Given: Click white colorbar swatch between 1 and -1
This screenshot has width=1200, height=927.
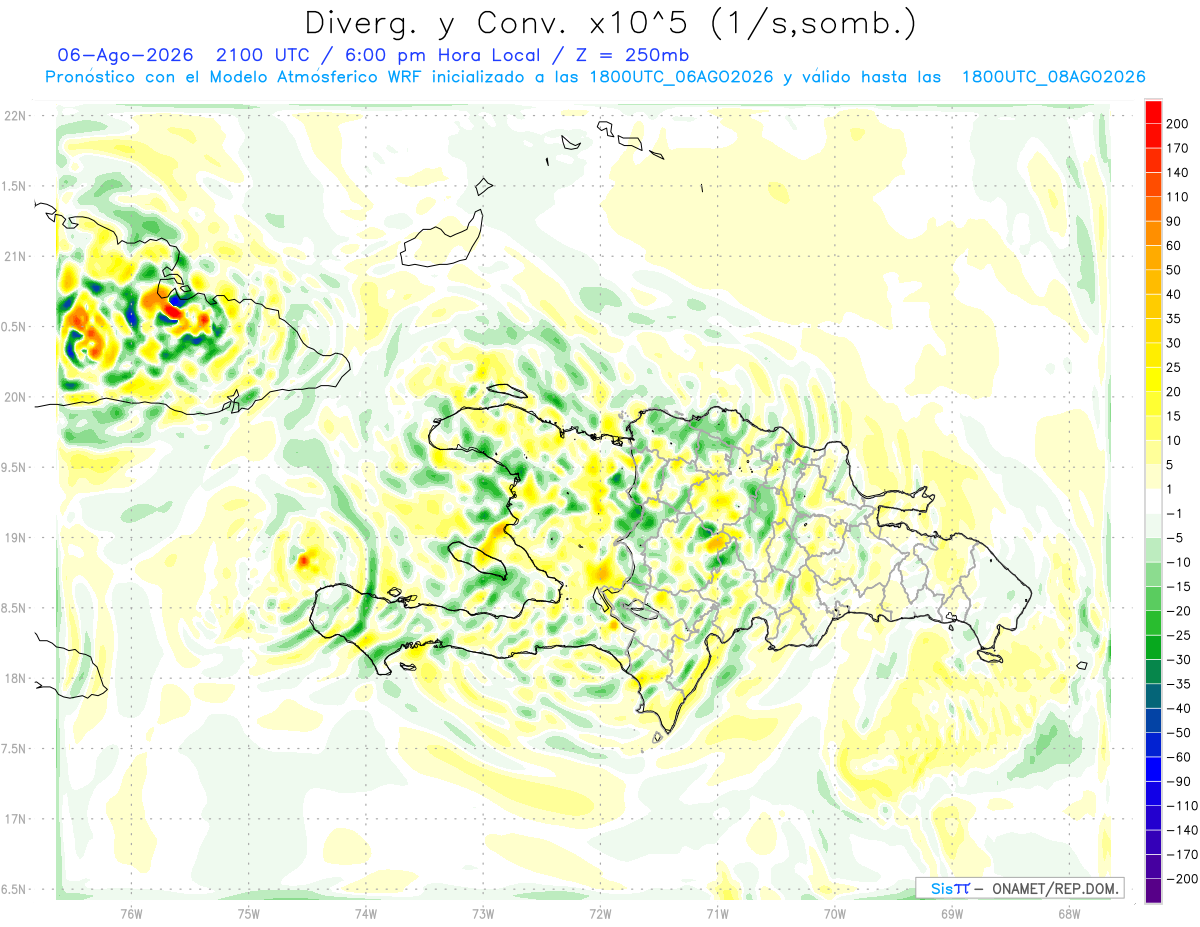Looking at the screenshot, I should (1153, 501).
